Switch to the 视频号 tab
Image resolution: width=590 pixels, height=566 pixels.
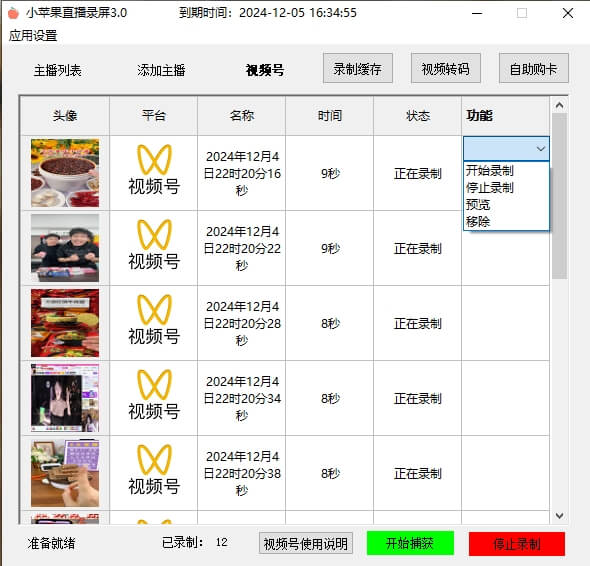click(x=265, y=70)
